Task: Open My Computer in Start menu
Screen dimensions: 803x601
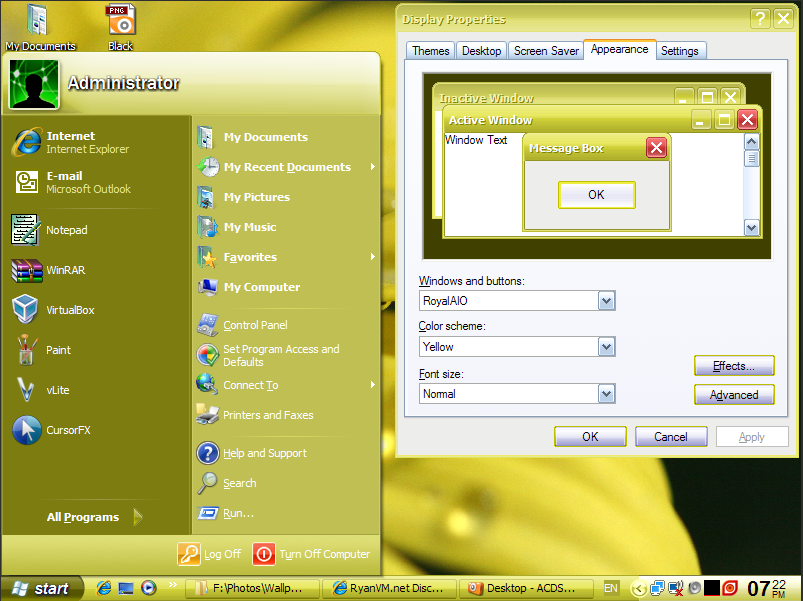Action: click(286, 287)
